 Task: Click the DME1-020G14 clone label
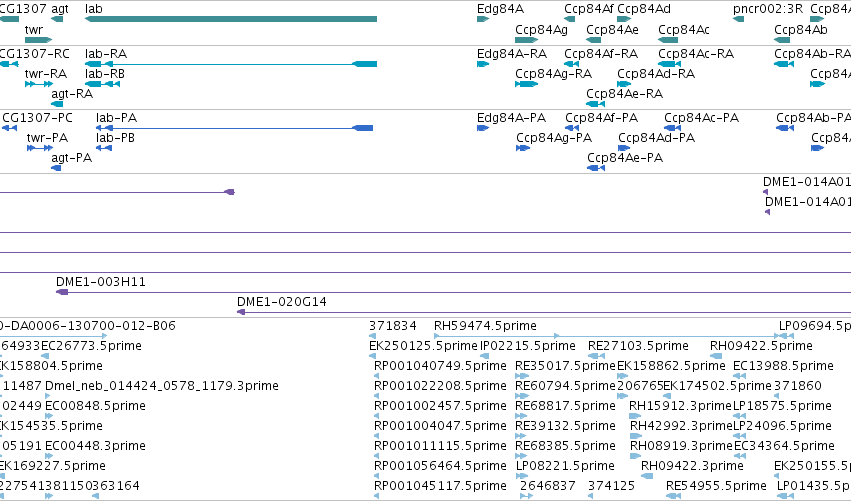pyautogui.click(x=282, y=302)
